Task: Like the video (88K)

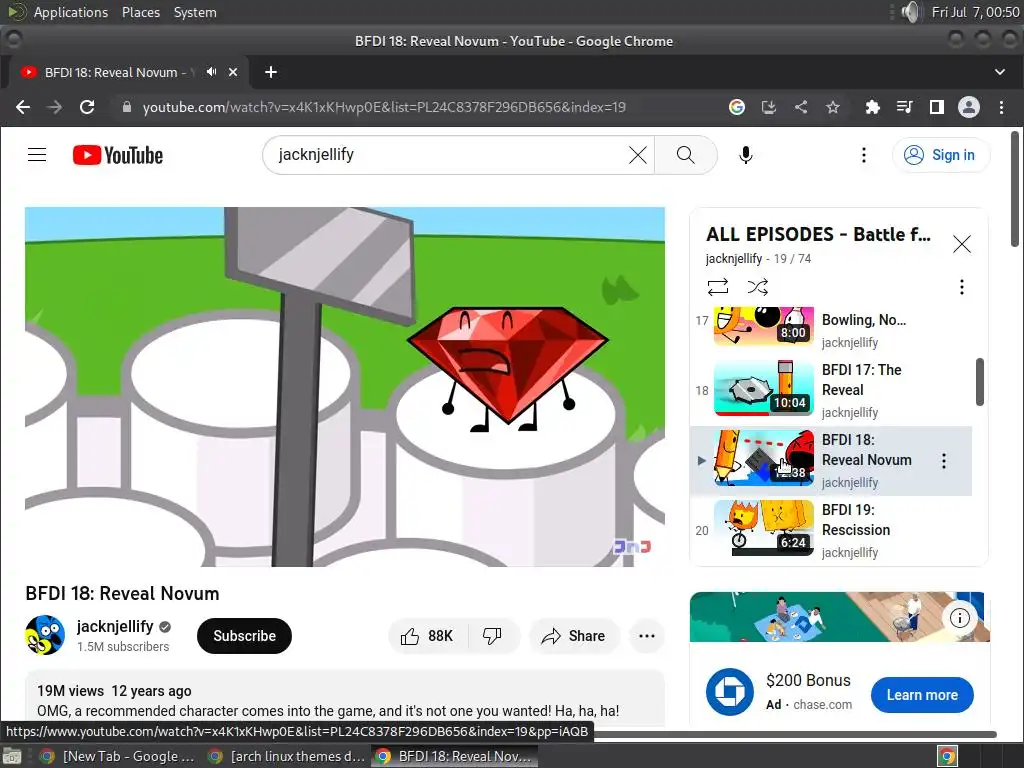Action: click(426, 636)
